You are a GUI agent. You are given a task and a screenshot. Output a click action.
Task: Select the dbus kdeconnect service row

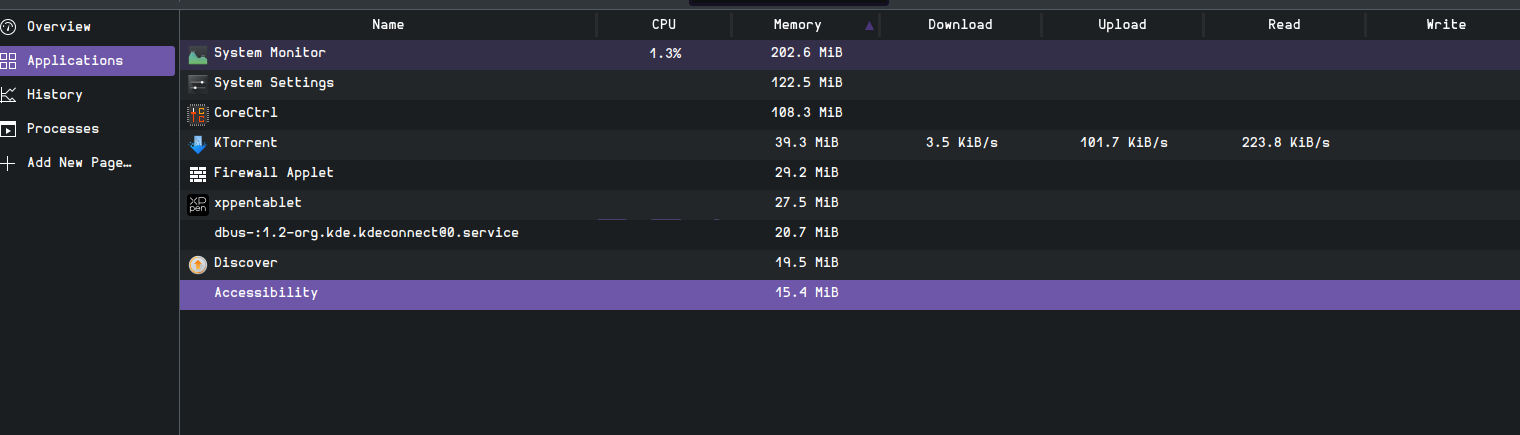pos(850,234)
